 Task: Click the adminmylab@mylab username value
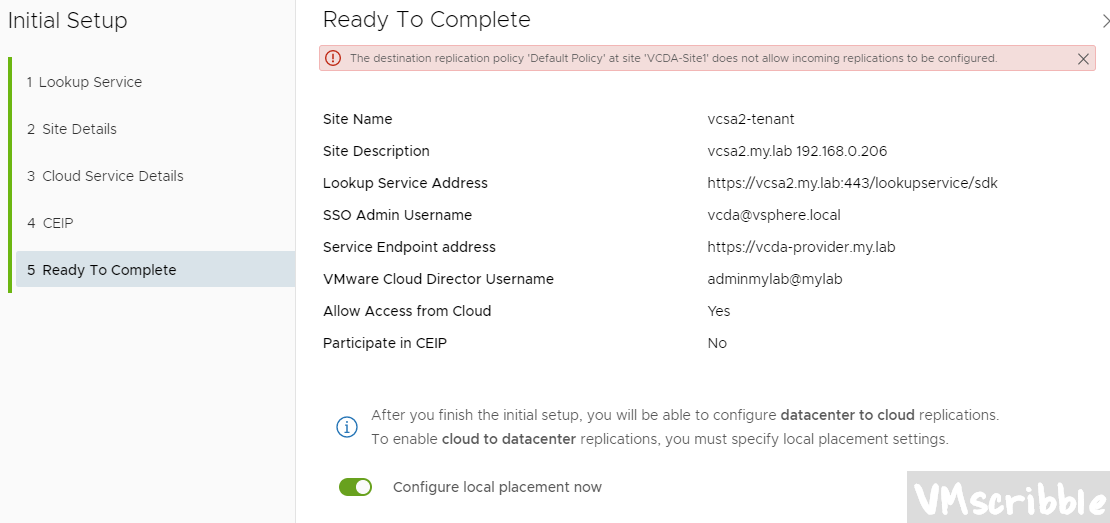(x=774, y=279)
